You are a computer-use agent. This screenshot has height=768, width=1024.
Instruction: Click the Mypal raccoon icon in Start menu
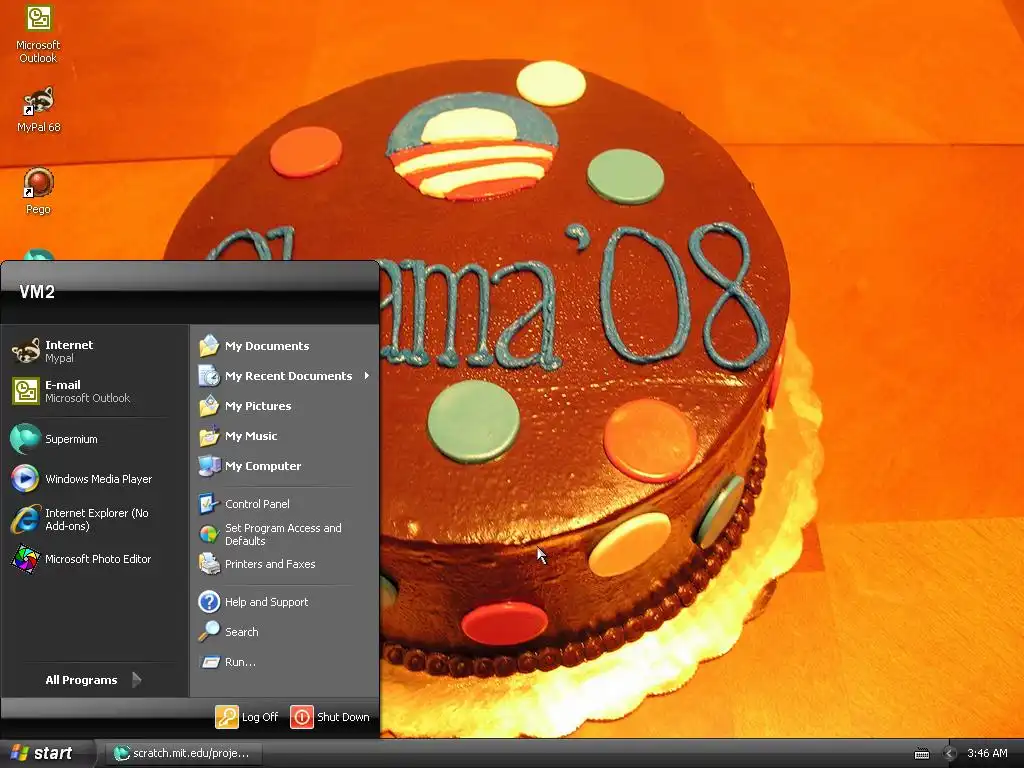25,351
